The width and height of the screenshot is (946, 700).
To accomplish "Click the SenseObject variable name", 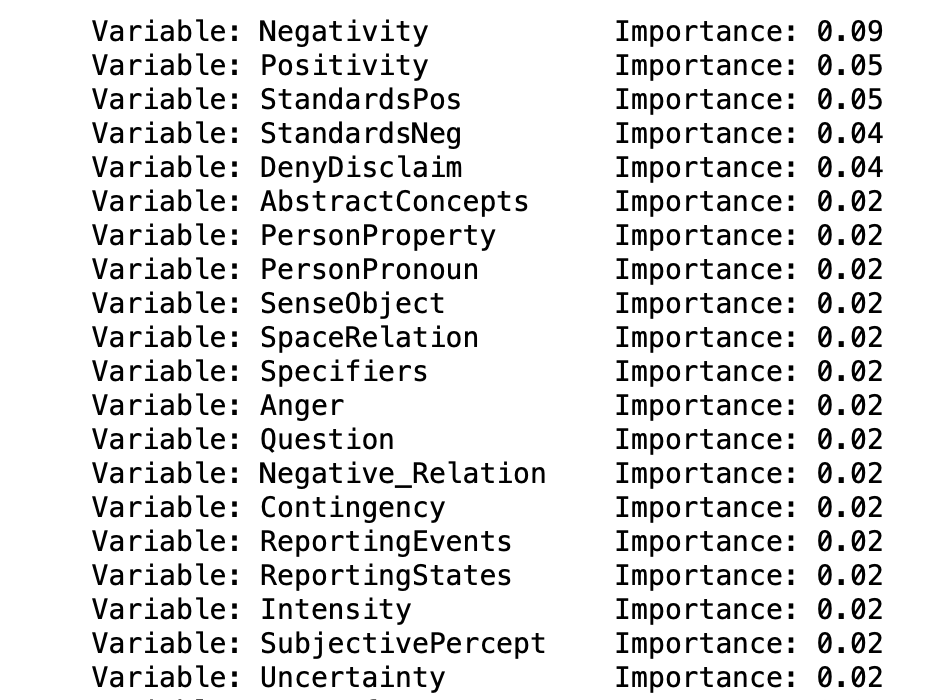I will point(352,304).
